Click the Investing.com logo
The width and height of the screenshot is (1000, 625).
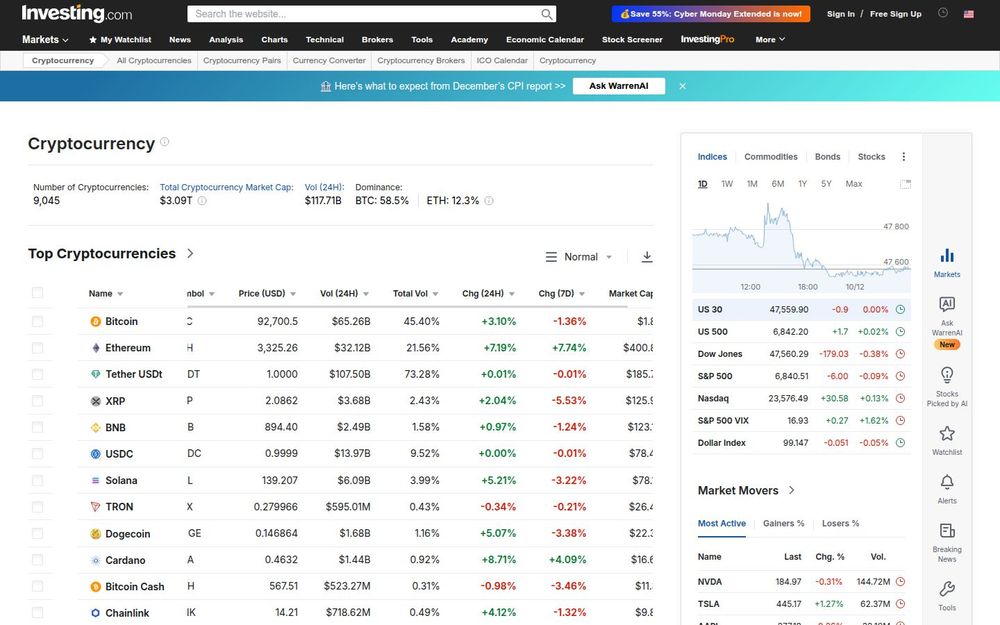77,13
